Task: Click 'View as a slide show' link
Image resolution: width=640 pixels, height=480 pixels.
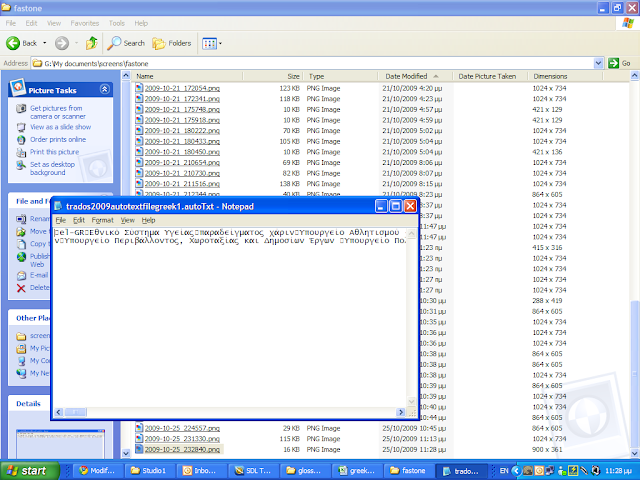Action: pos(59,127)
